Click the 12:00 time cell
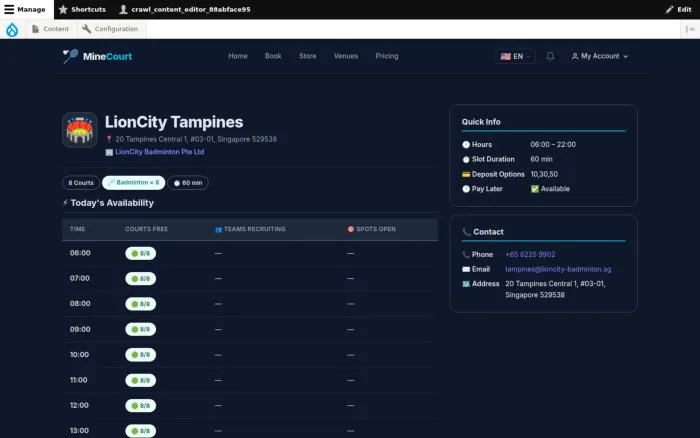 coord(79,405)
